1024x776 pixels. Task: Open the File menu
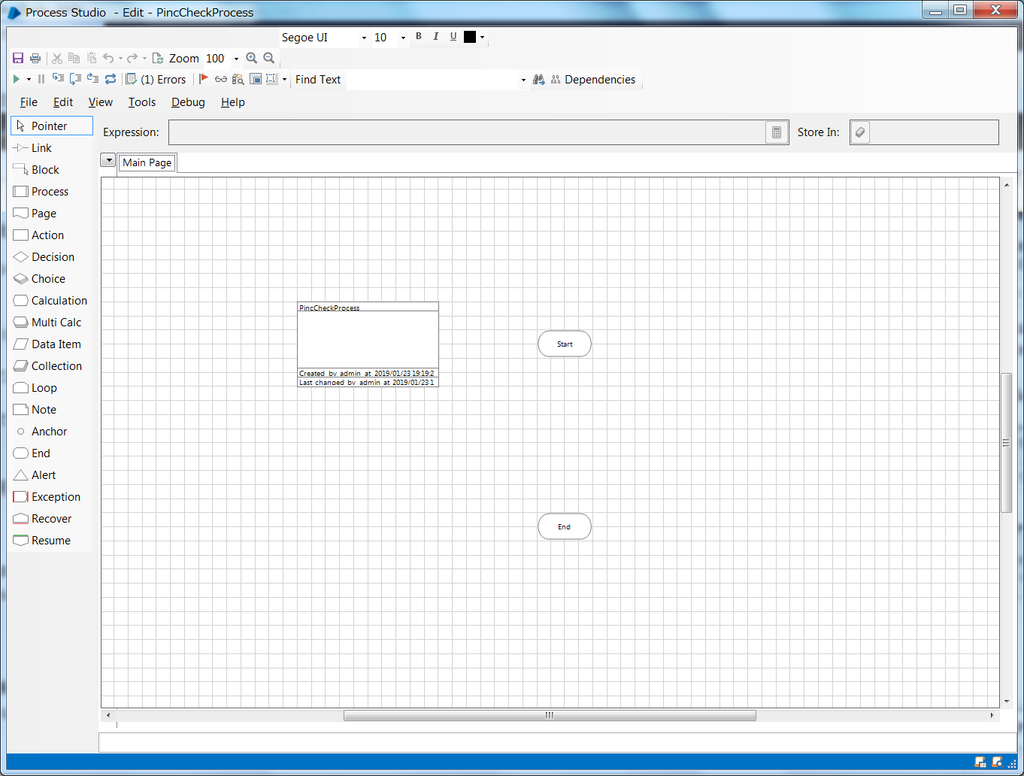coord(29,102)
